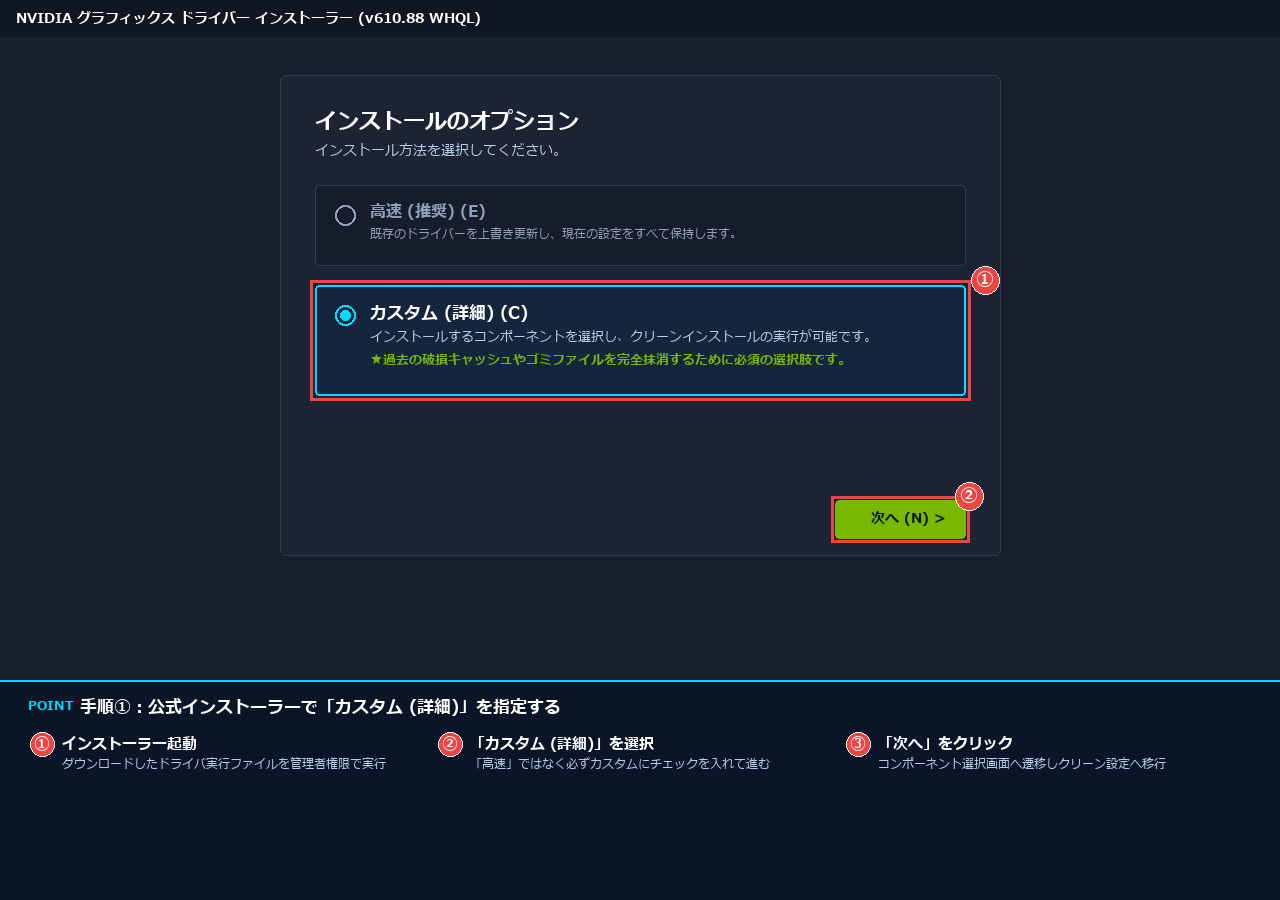This screenshot has height=900, width=1280.
Task: Click description インストールするコンポーネントを選択し
Action: tap(621, 337)
